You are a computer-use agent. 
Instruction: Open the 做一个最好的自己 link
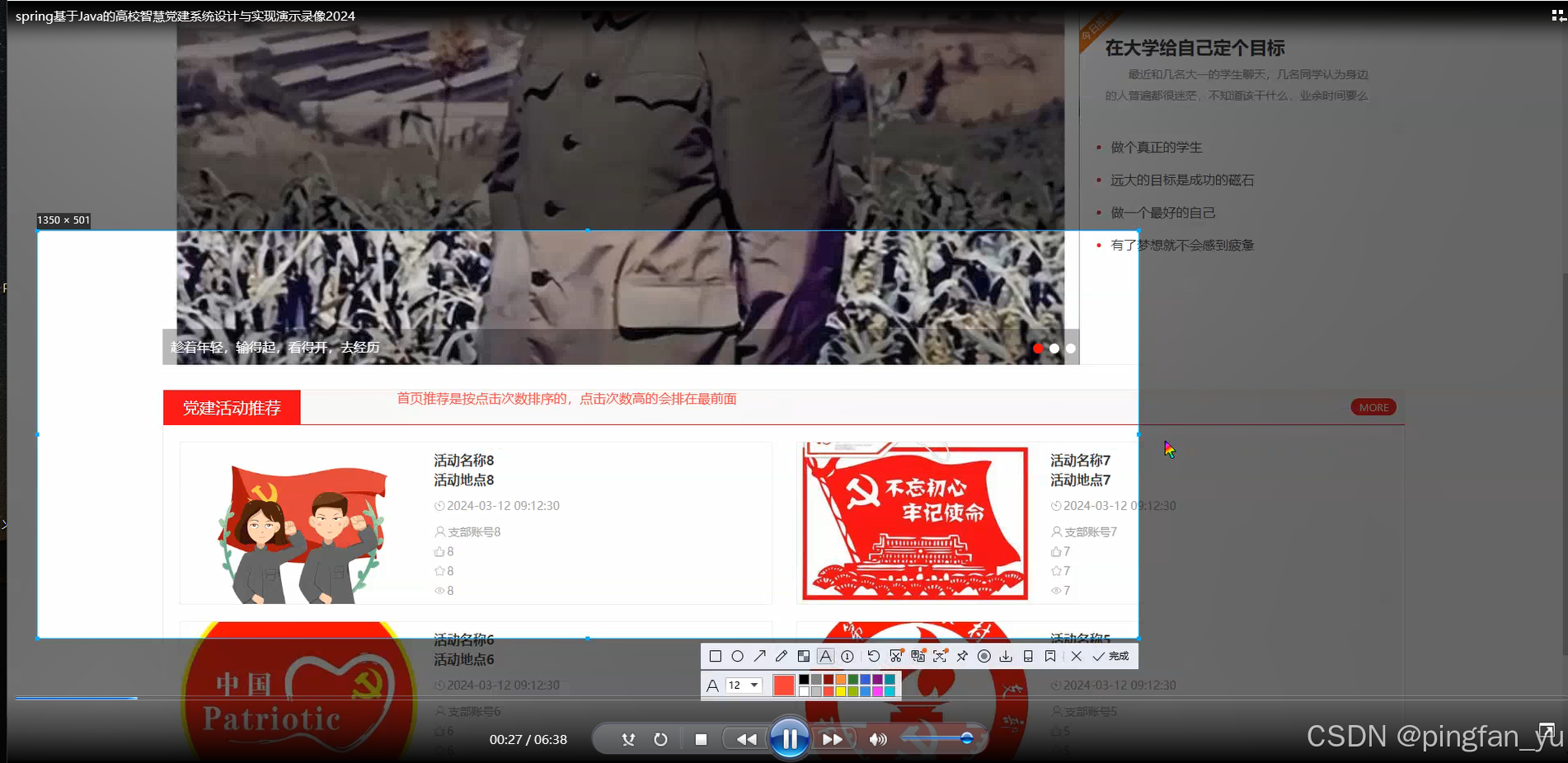tap(1162, 213)
